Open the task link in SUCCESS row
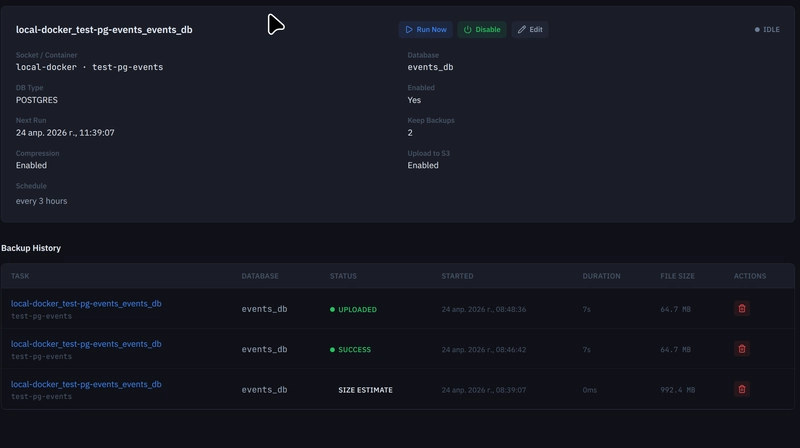This screenshot has height=448, width=800. click(x=86, y=344)
